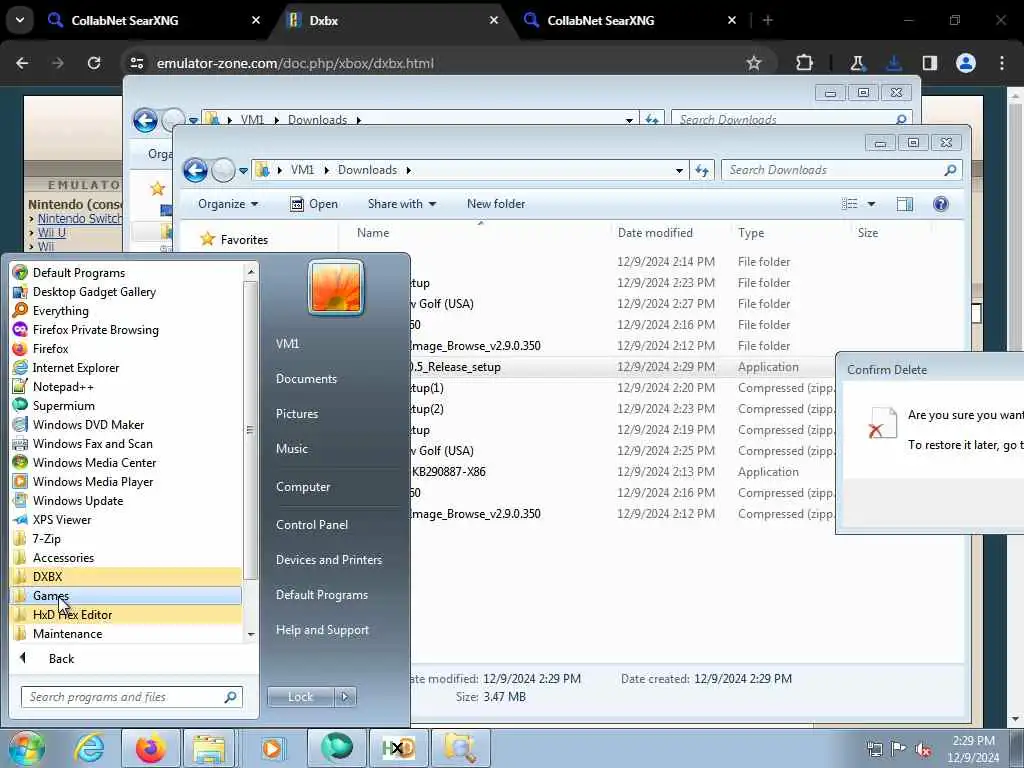Open the Share with dropdown
The height and width of the screenshot is (768, 1024).
(x=402, y=204)
